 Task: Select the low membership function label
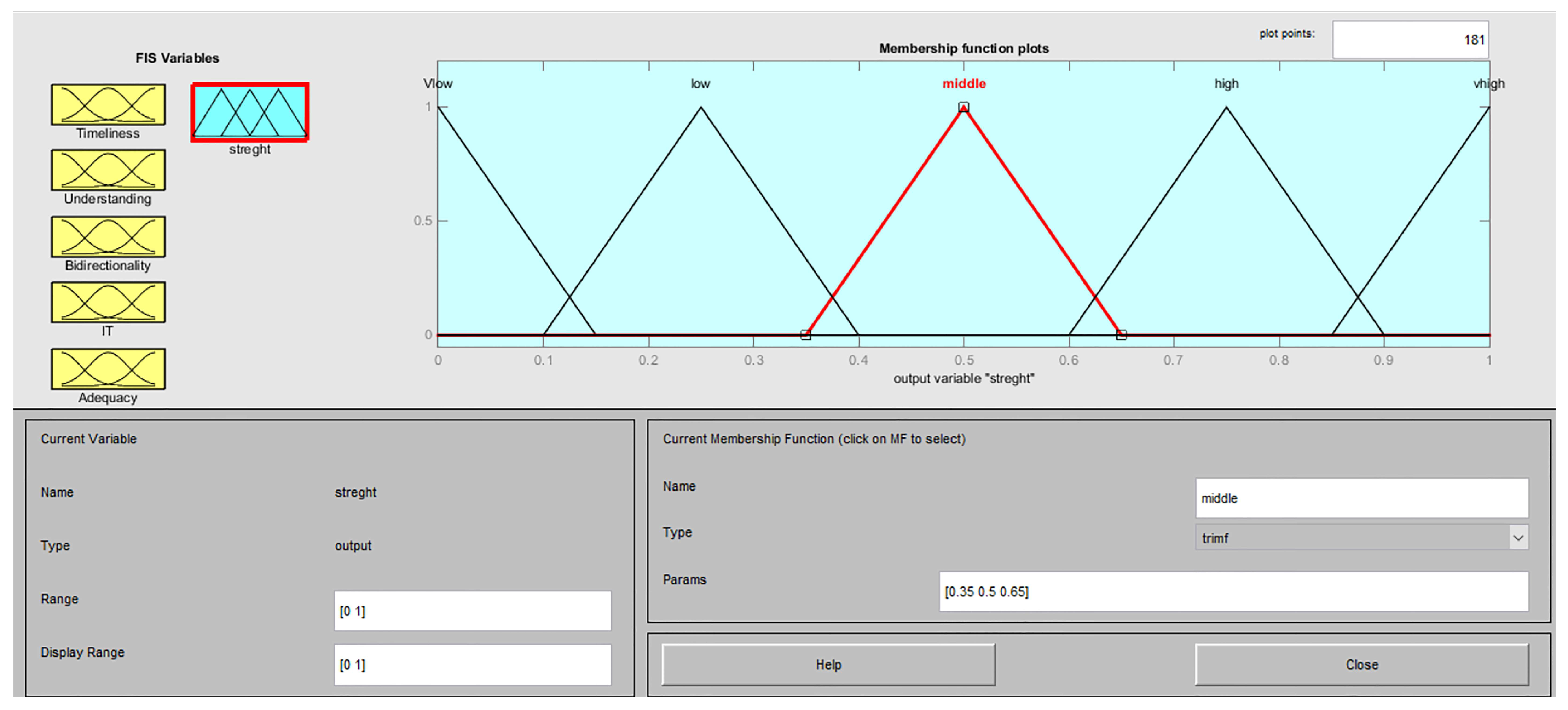click(x=700, y=84)
